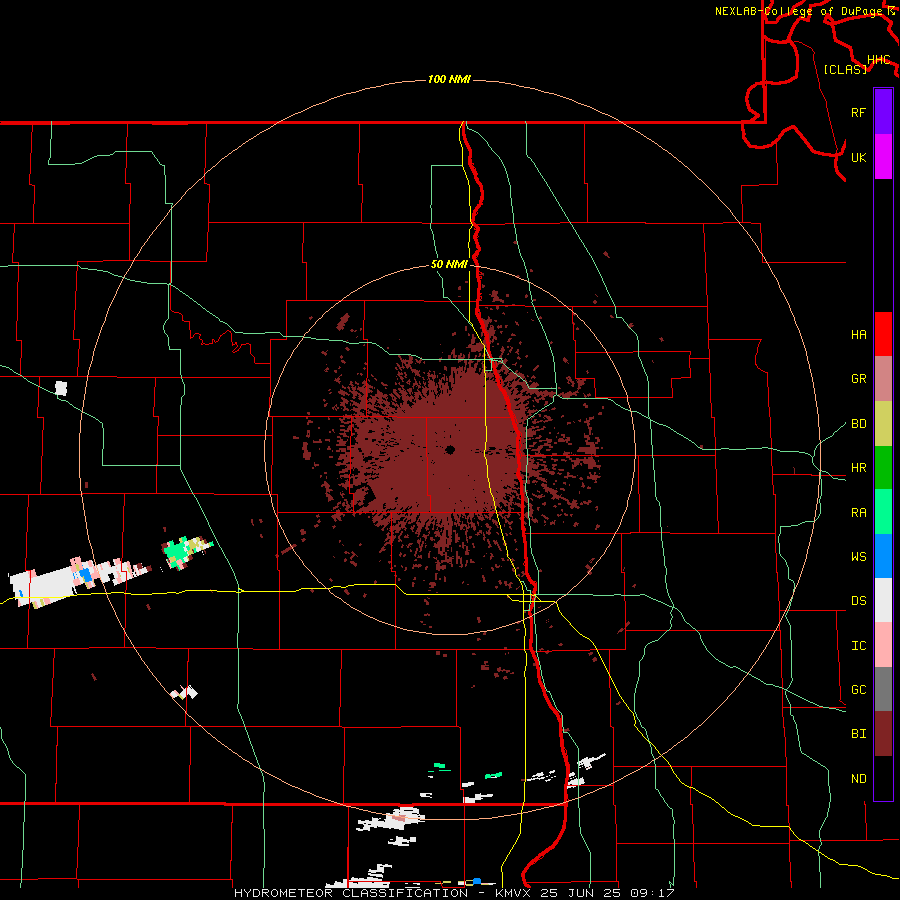Click the RF legend label

tap(858, 112)
